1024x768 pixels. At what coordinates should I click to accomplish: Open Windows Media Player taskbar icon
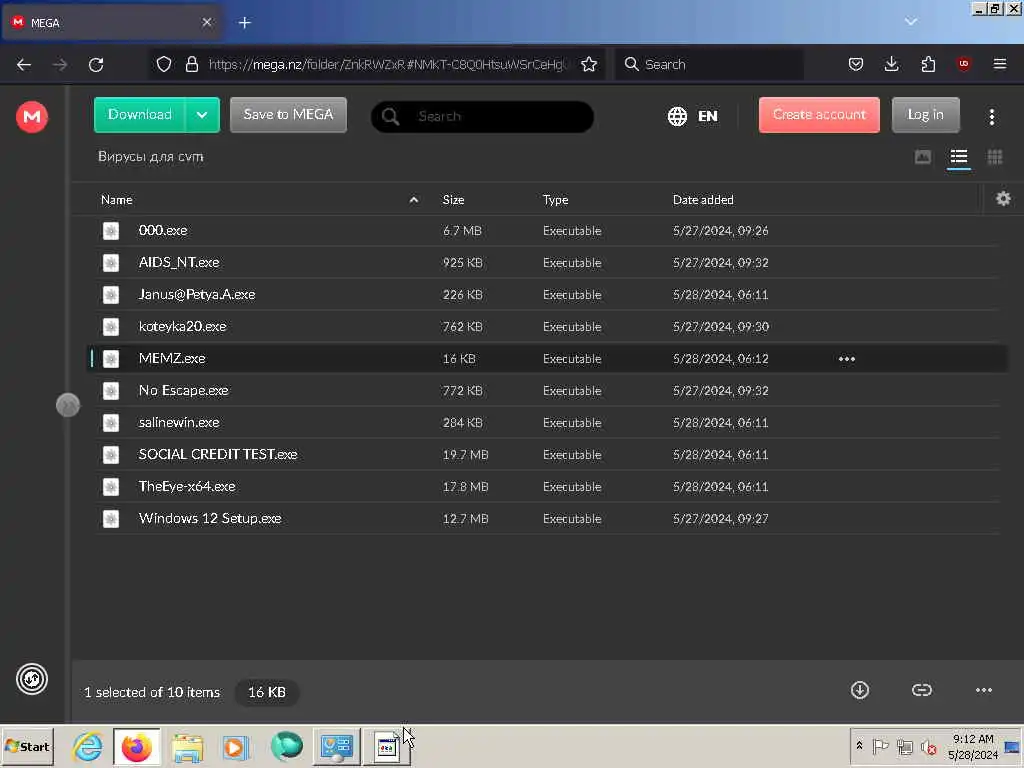[236, 746]
